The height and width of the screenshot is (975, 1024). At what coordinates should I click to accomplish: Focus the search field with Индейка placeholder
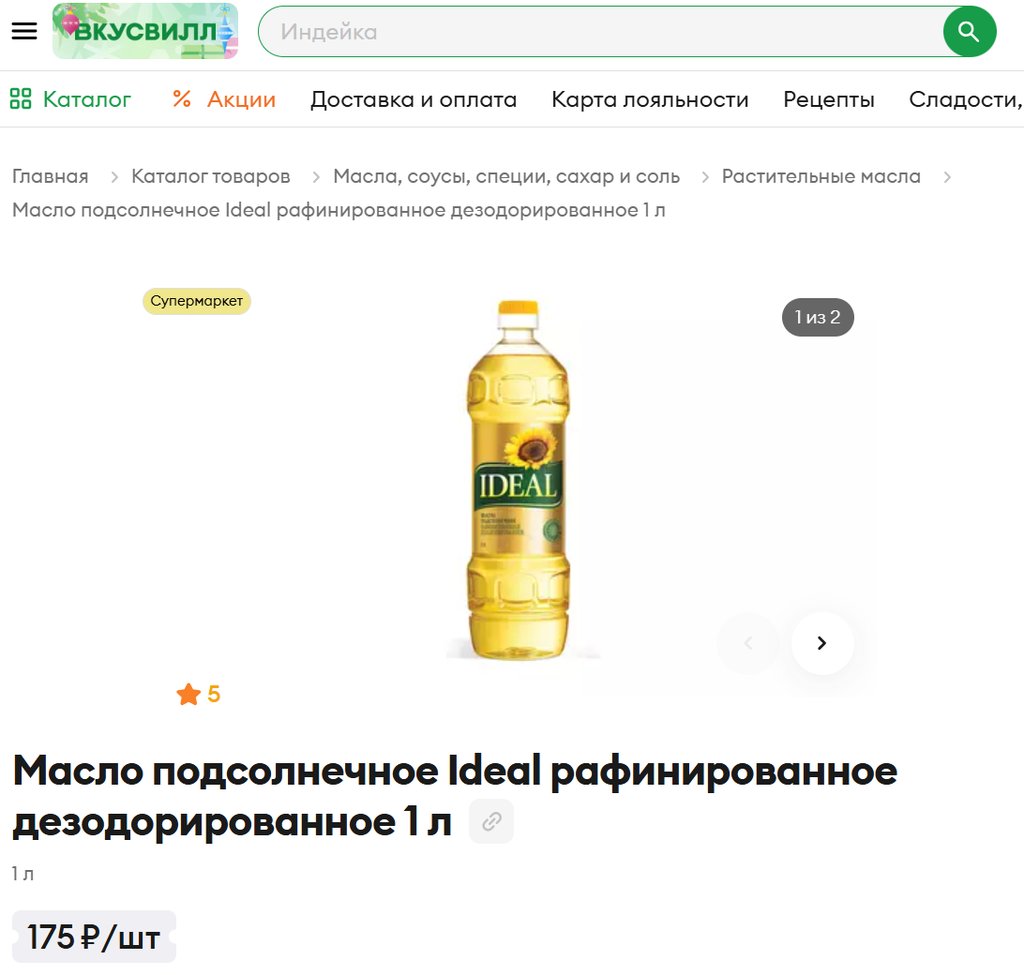point(600,31)
